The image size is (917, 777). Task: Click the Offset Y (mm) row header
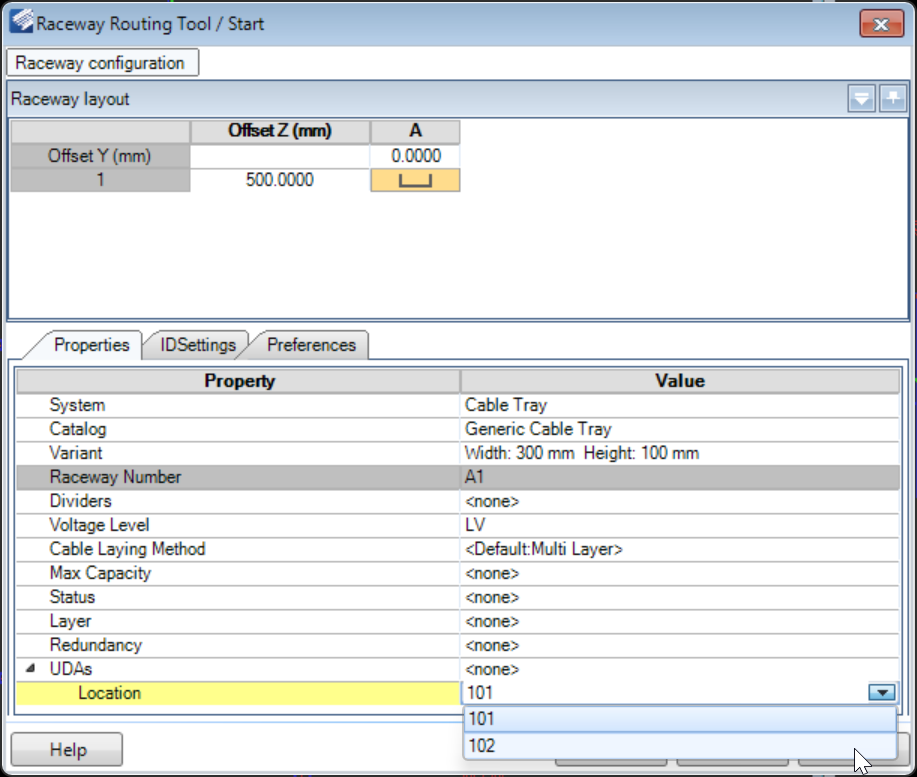pyautogui.click(x=100, y=156)
